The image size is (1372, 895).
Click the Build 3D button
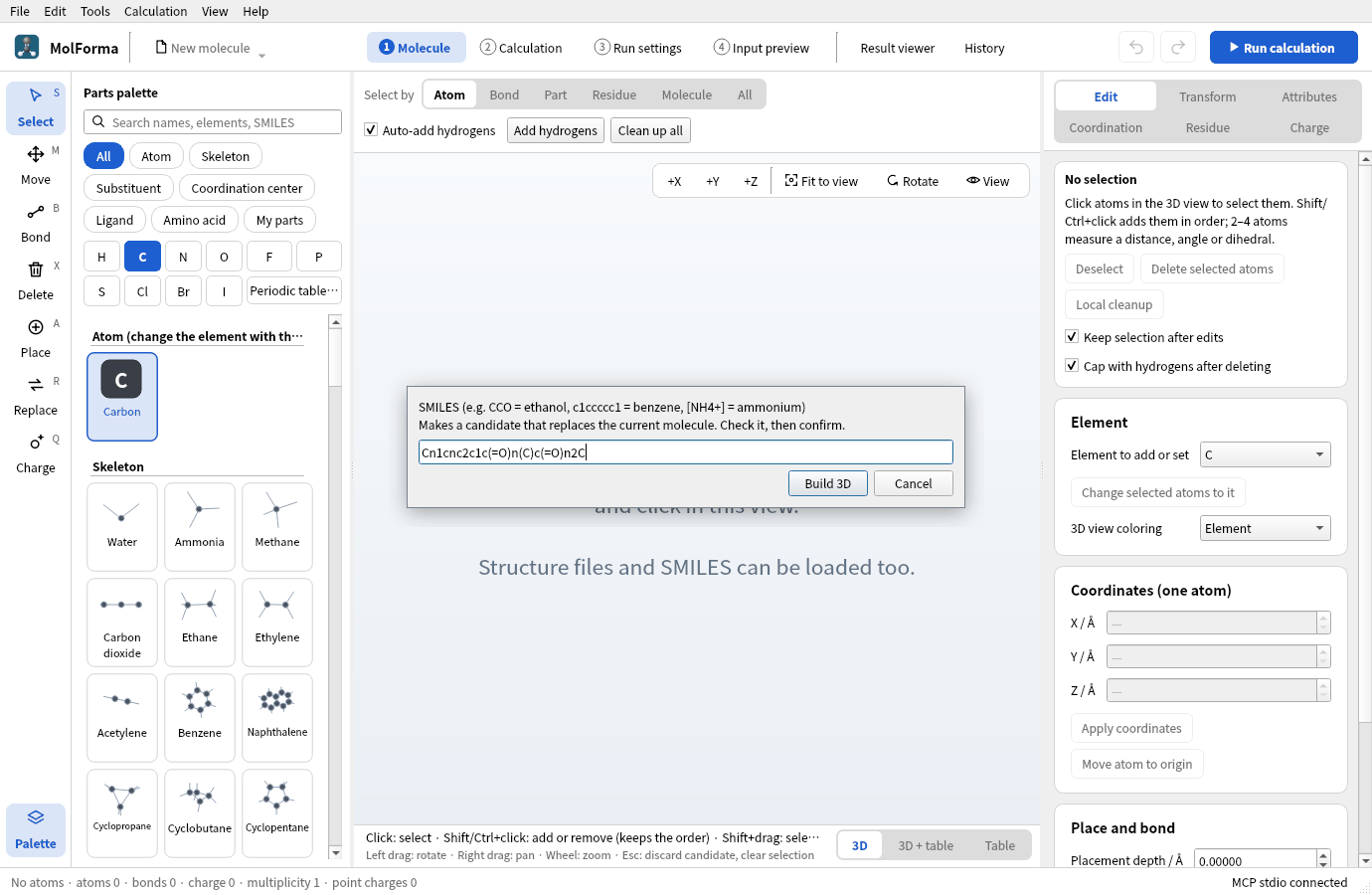tap(828, 483)
